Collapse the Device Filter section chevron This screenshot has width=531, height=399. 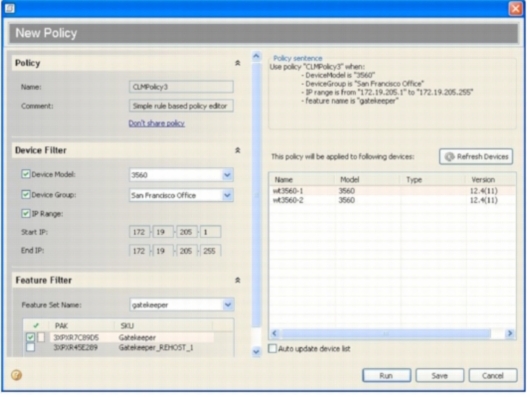[x=238, y=150]
